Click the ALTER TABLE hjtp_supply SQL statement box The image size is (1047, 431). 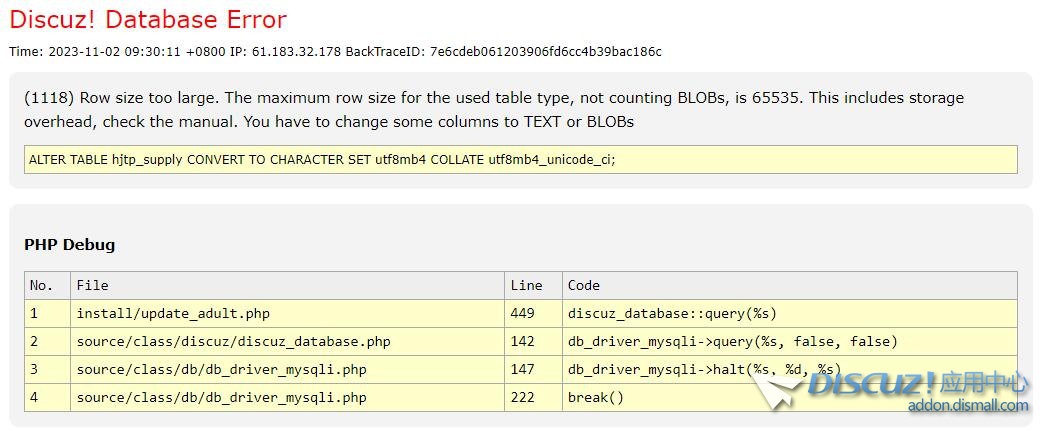click(x=520, y=160)
